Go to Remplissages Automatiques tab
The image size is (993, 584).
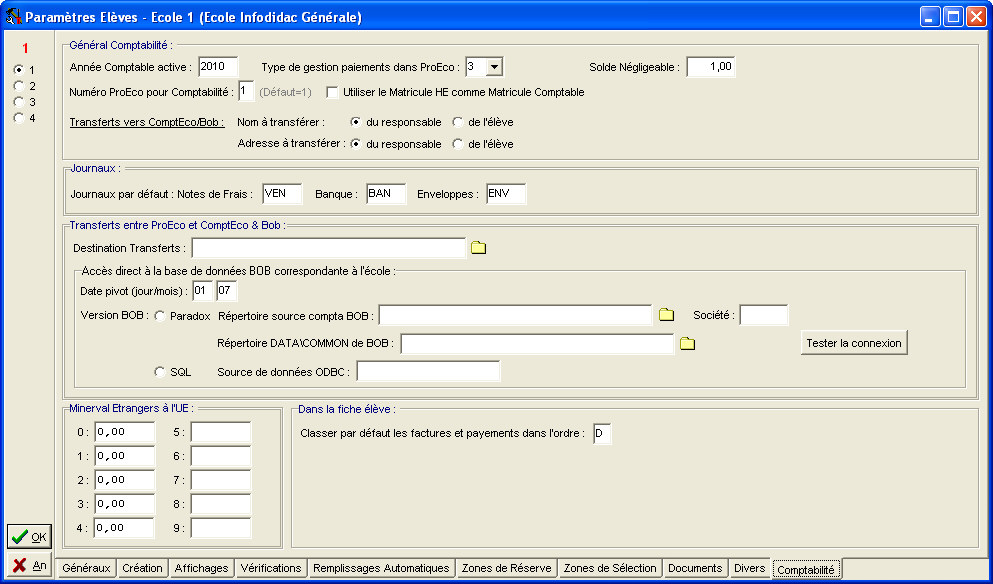pos(381,568)
